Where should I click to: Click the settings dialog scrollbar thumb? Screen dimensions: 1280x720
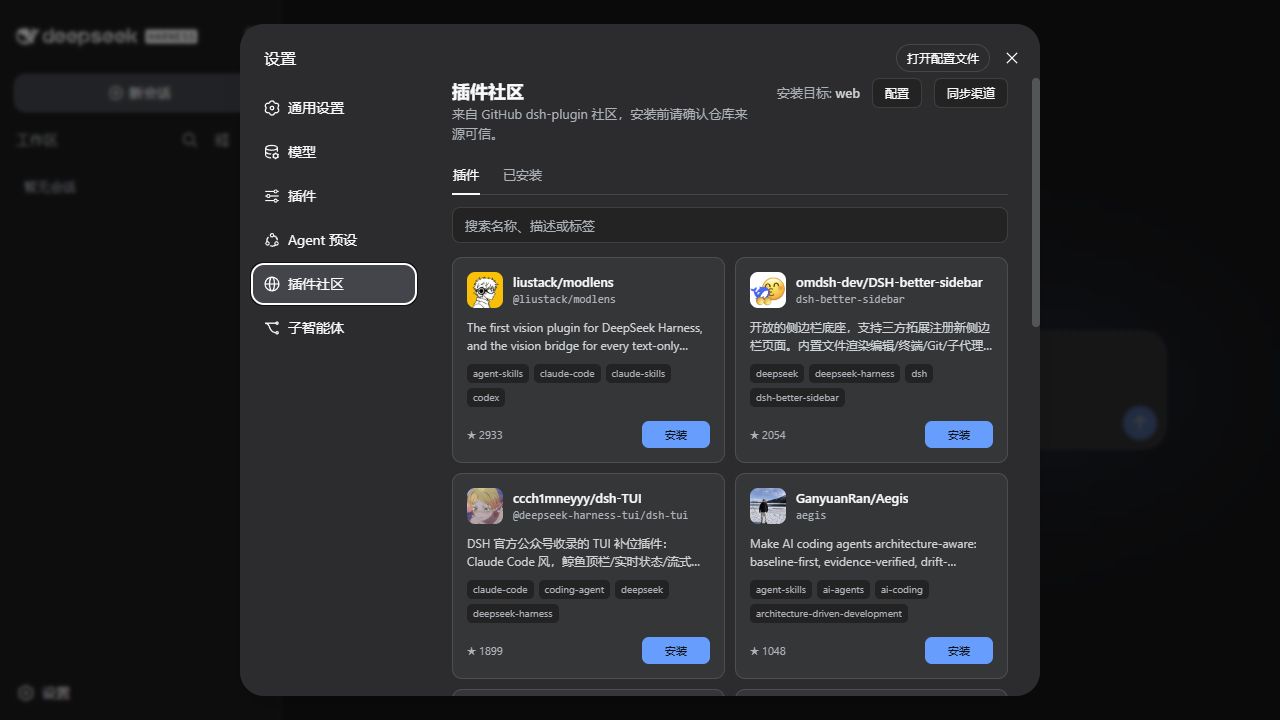(x=1036, y=201)
